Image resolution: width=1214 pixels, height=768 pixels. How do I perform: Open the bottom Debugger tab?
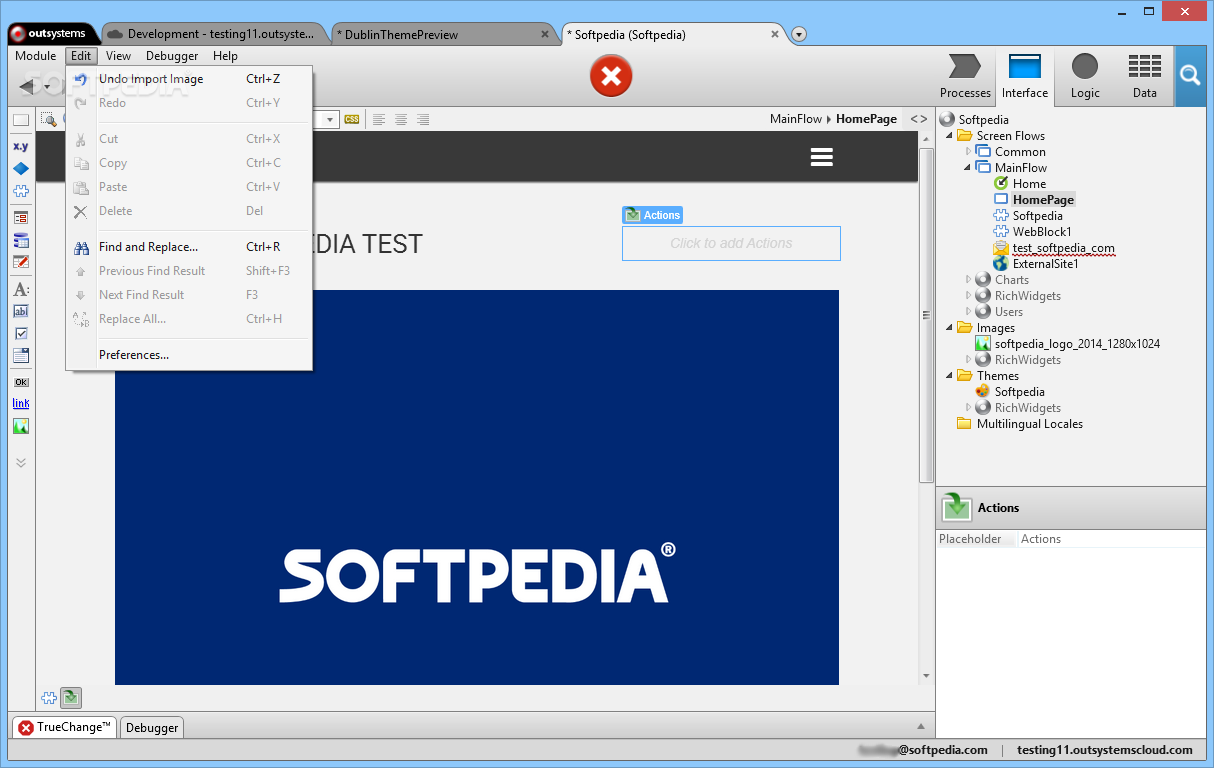pos(152,728)
